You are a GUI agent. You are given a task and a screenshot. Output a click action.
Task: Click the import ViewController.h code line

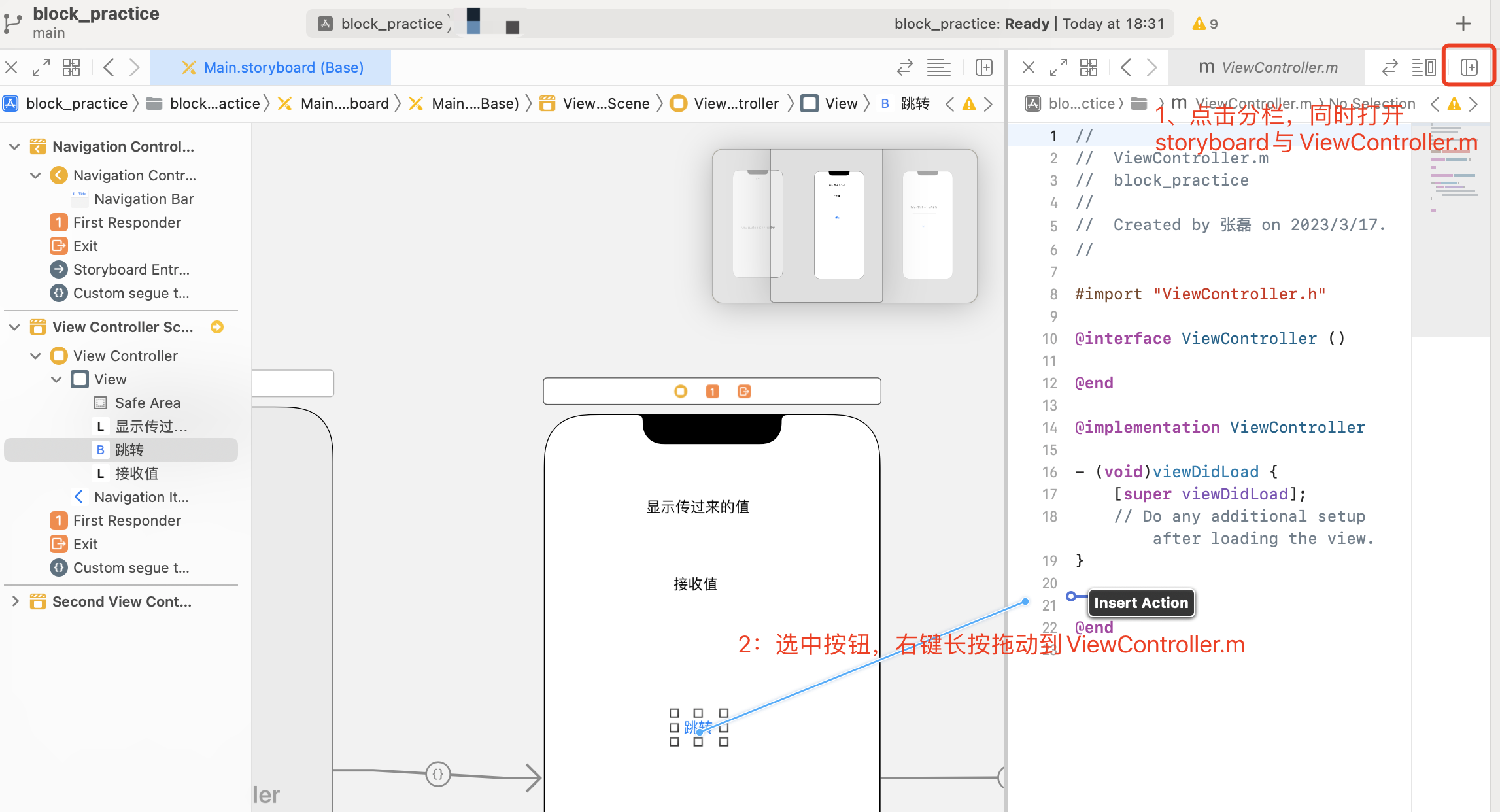click(x=1200, y=294)
